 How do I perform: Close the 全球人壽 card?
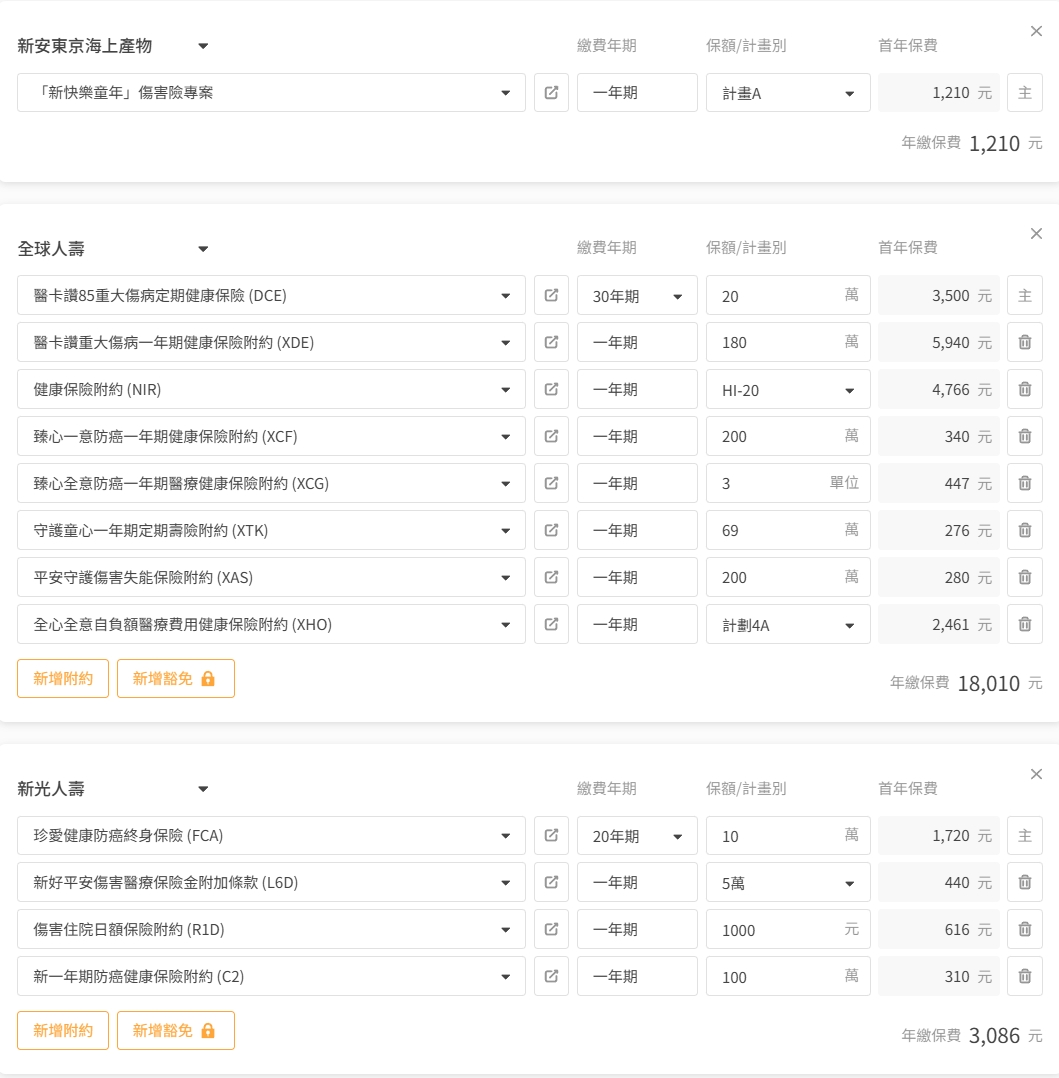1036,234
